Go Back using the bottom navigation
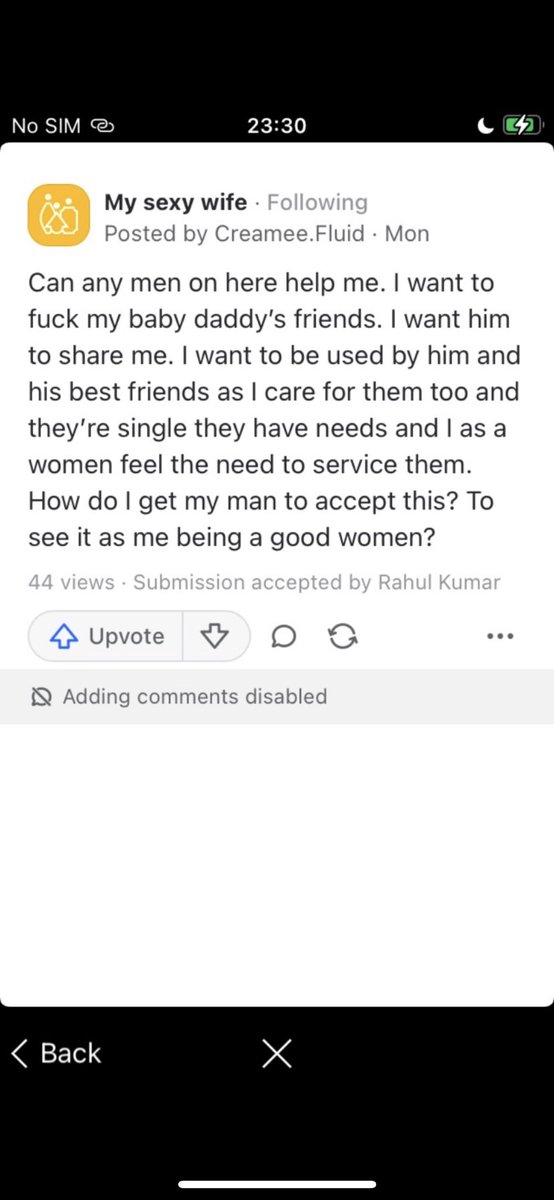The height and width of the screenshot is (1200, 554). tap(56, 1053)
